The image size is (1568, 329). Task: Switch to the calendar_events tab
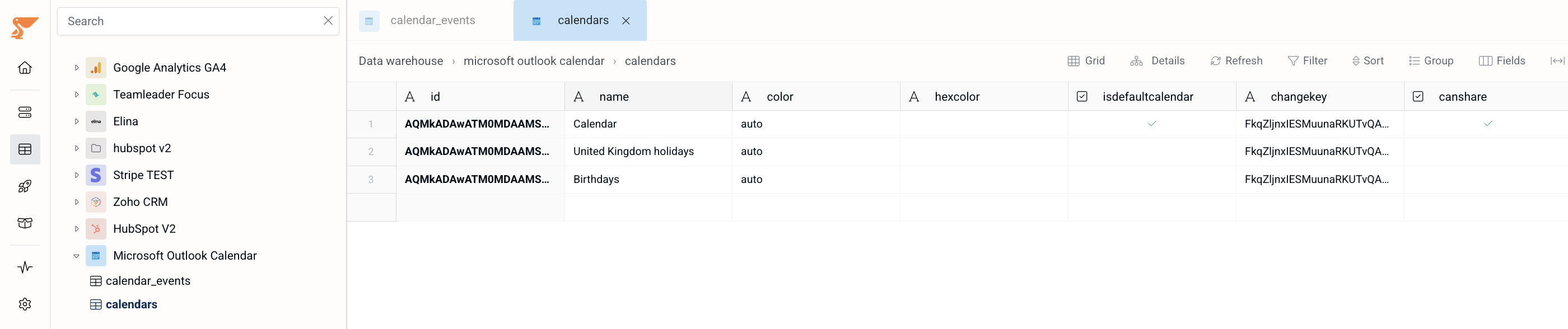click(x=432, y=21)
